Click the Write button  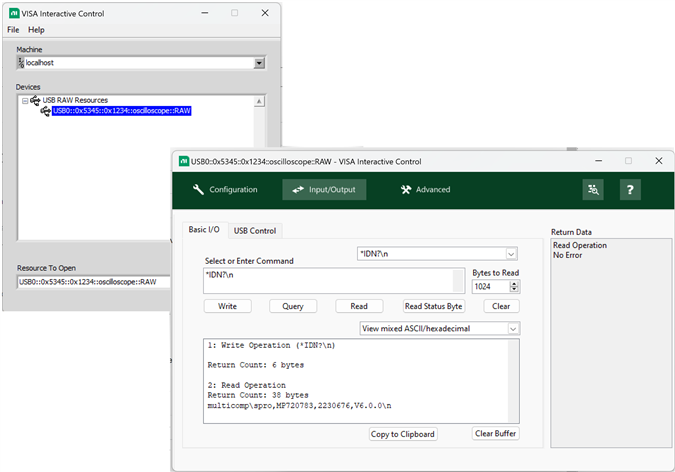coord(227,306)
